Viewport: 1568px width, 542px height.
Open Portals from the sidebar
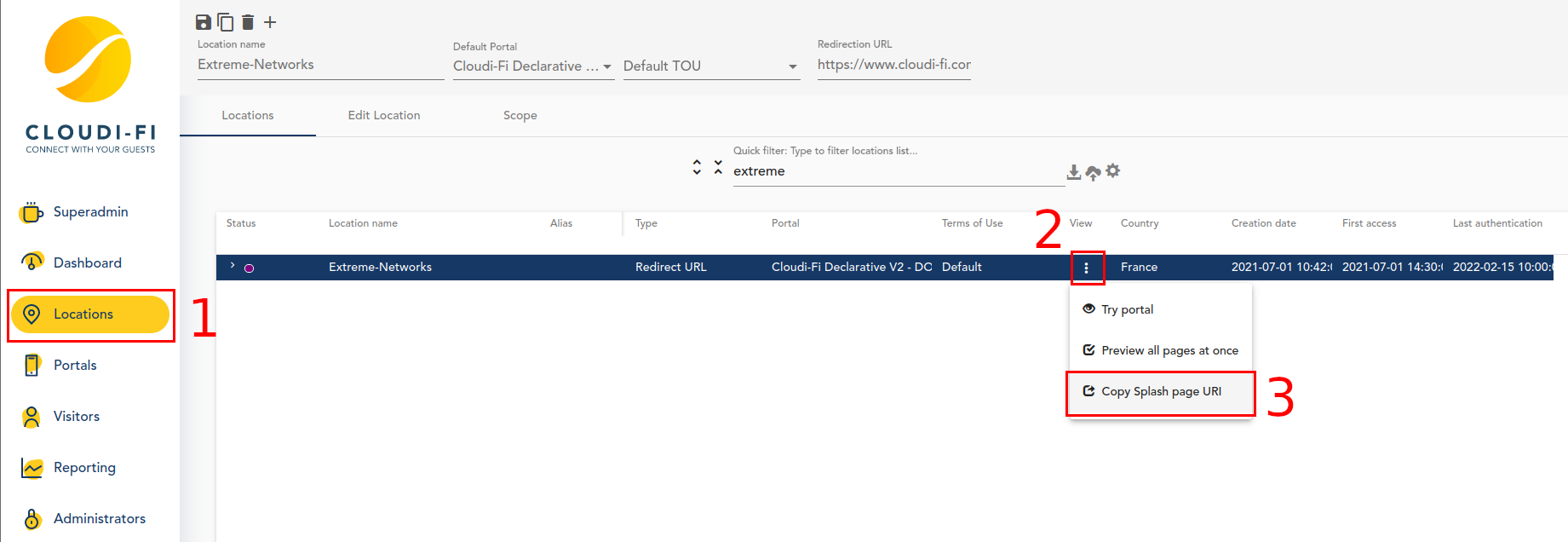point(90,365)
